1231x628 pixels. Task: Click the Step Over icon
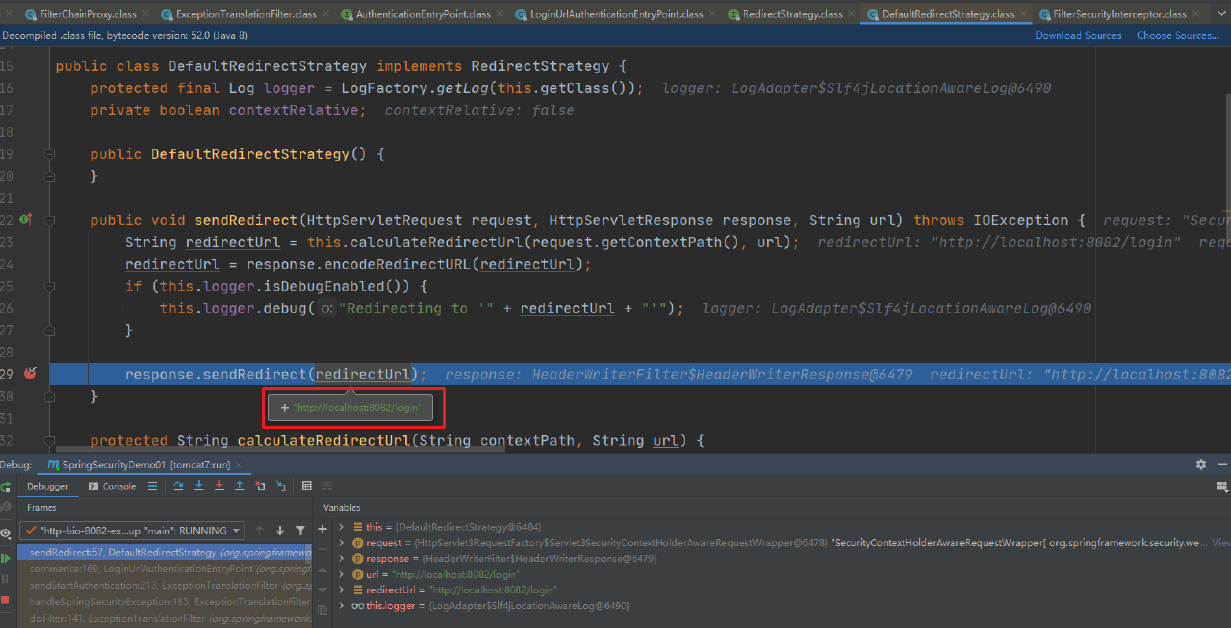pos(178,486)
